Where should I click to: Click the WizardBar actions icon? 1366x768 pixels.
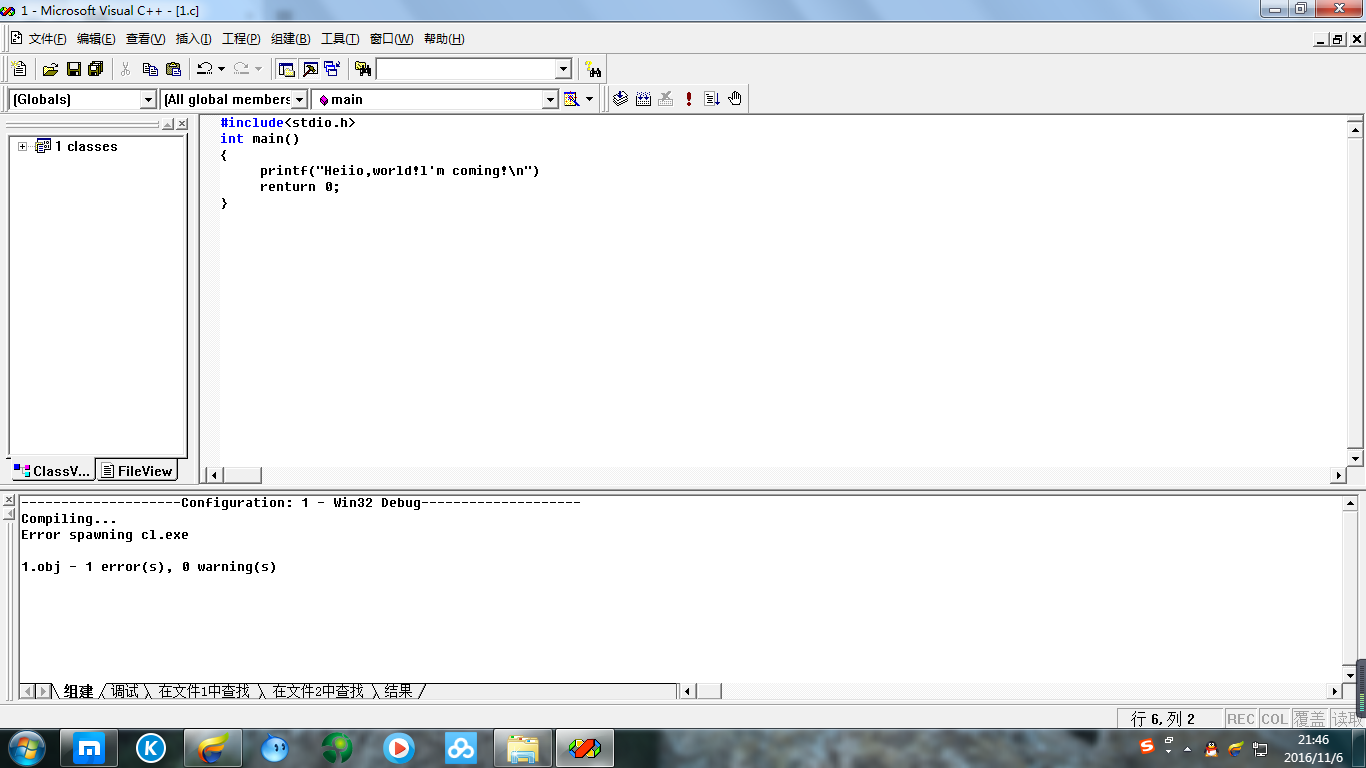point(572,99)
